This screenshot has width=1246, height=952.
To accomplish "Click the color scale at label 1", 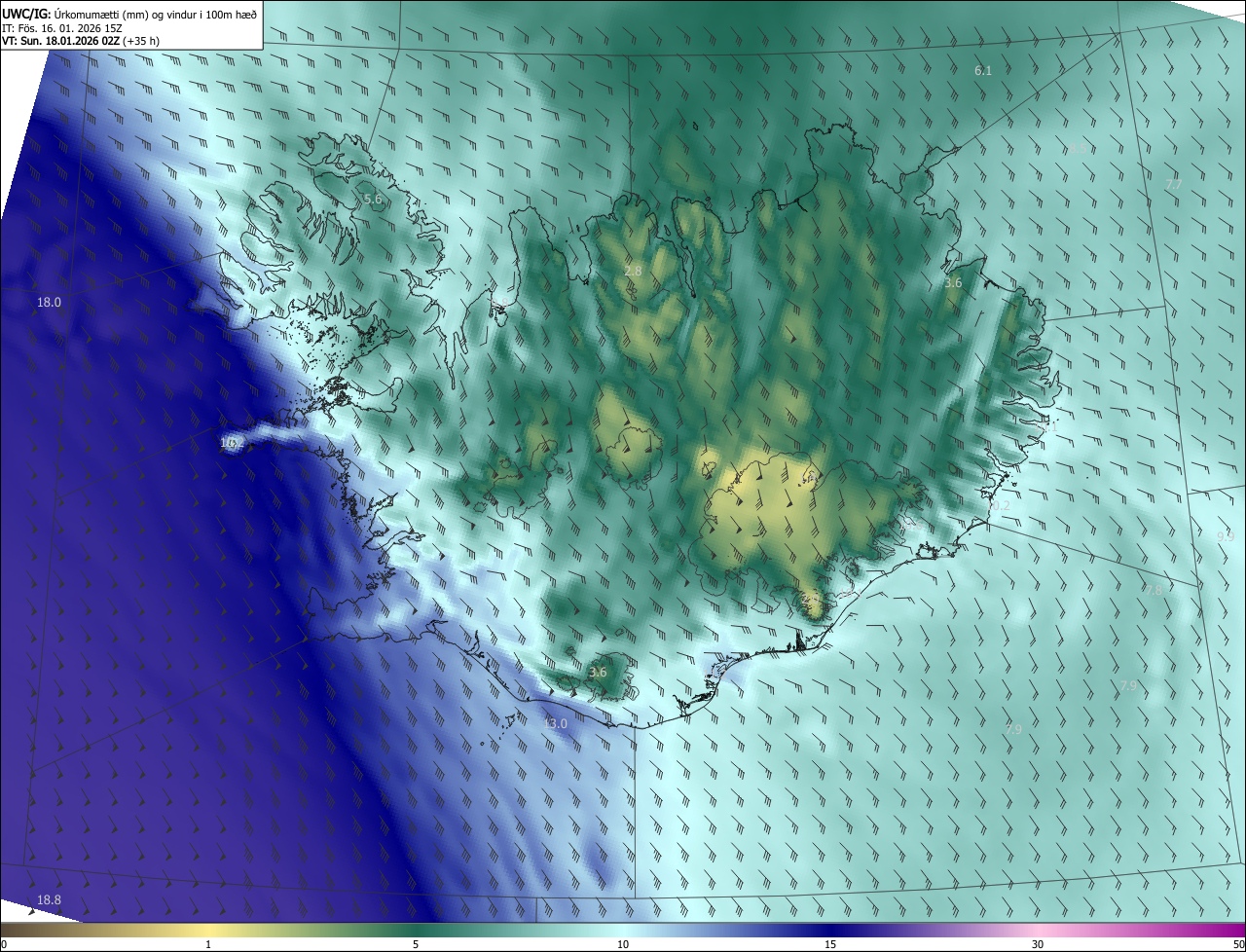I will coord(208,945).
